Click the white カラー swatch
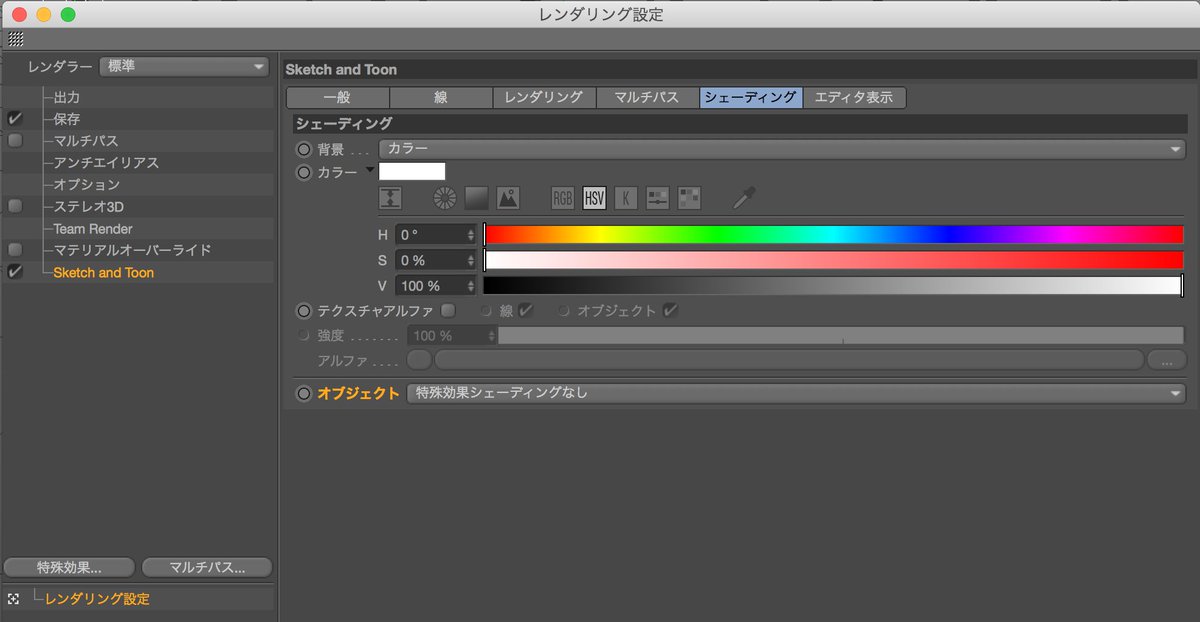The width and height of the screenshot is (1200, 622). click(412, 172)
